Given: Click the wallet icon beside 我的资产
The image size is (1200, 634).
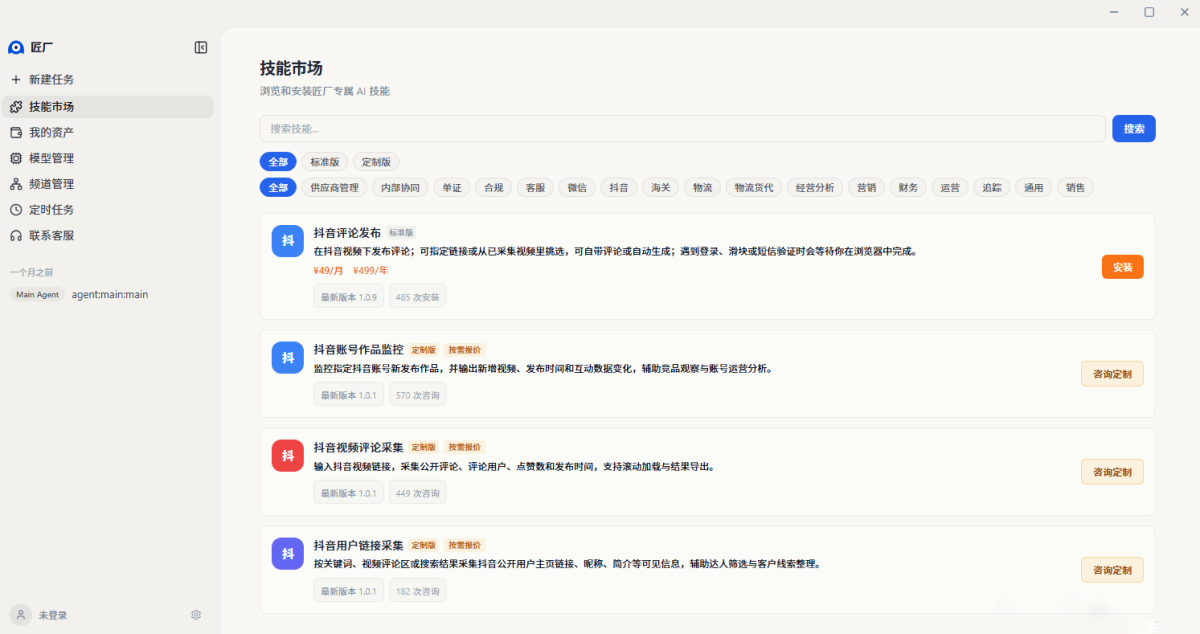Looking at the screenshot, I should pyautogui.click(x=16, y=132).
